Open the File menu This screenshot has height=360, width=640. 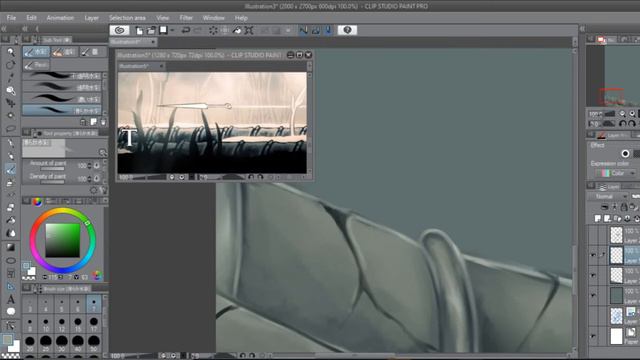point(11,18)
